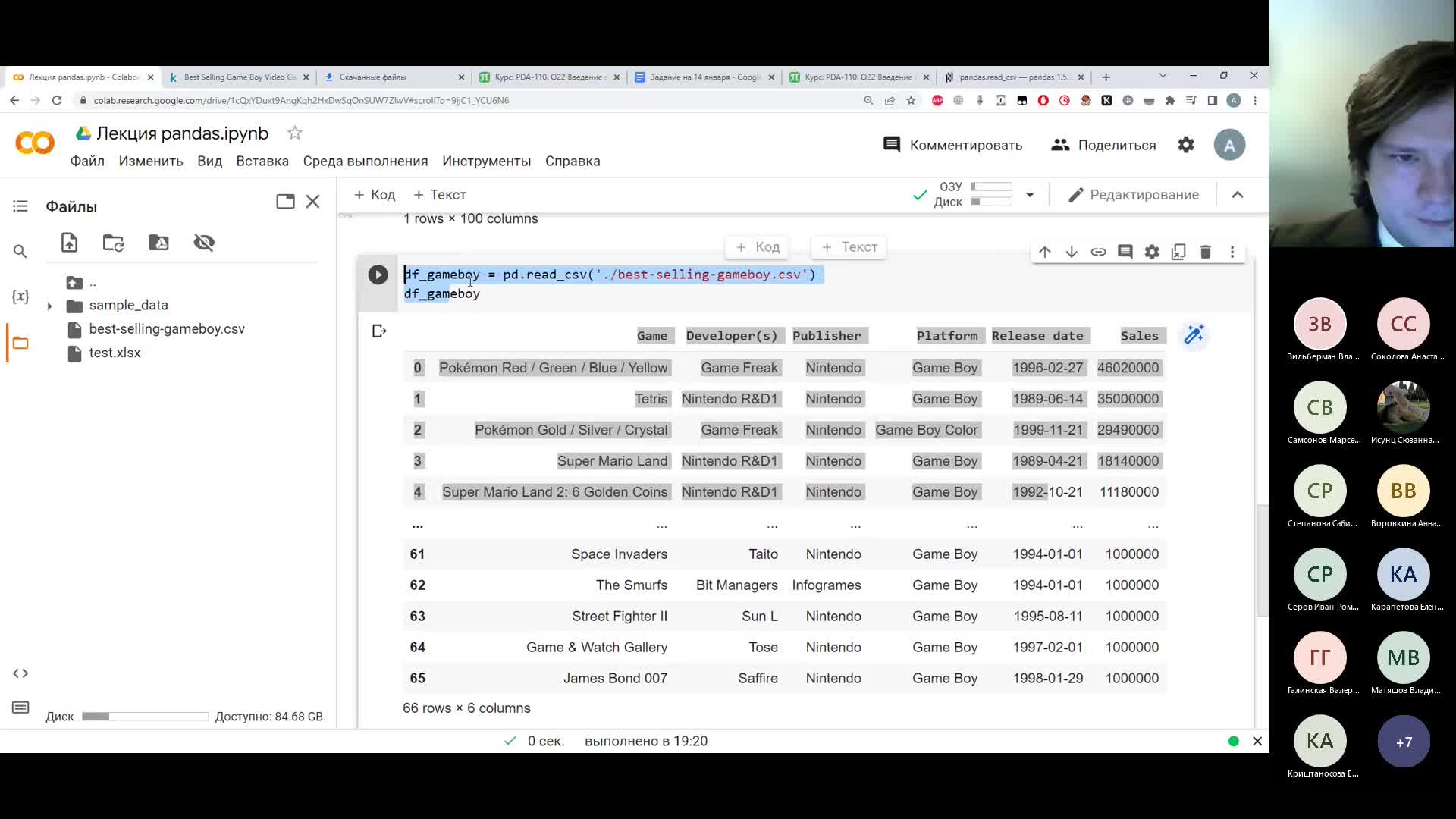Insert code cell with floating + Код
Screen dimensions: 1456x819
tap(758, 247)
